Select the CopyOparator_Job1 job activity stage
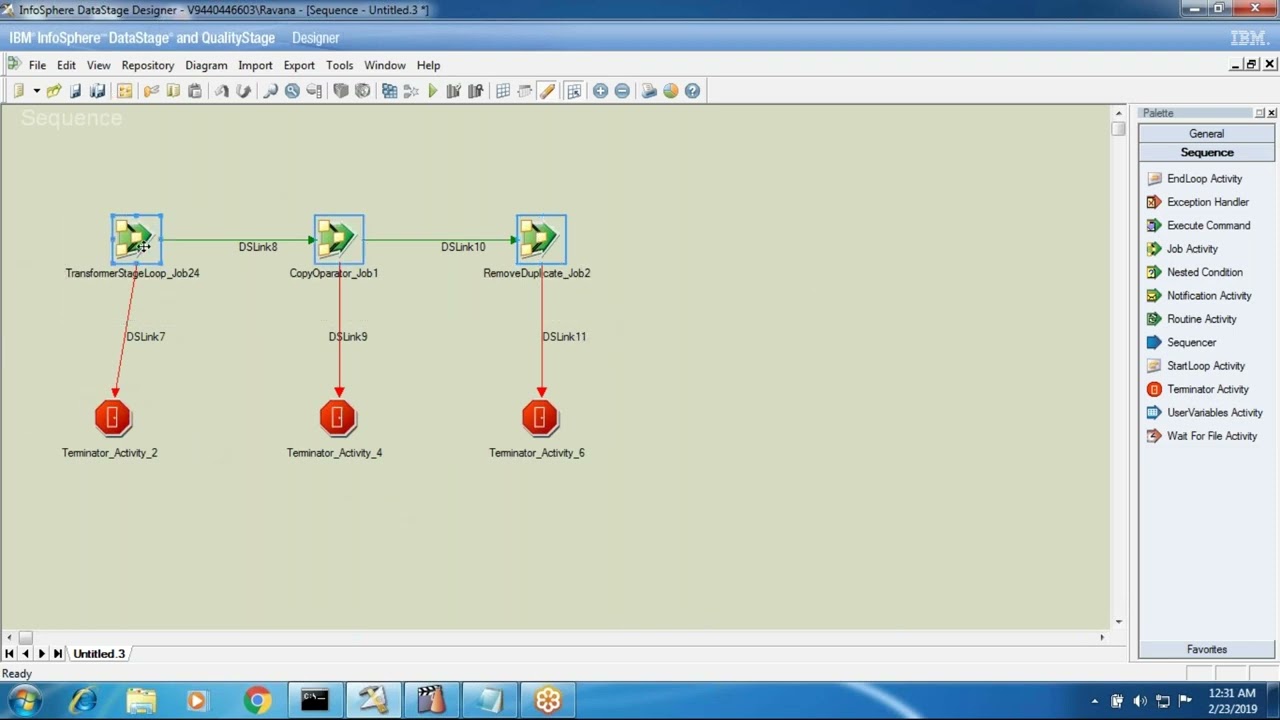 coord(339,239)
